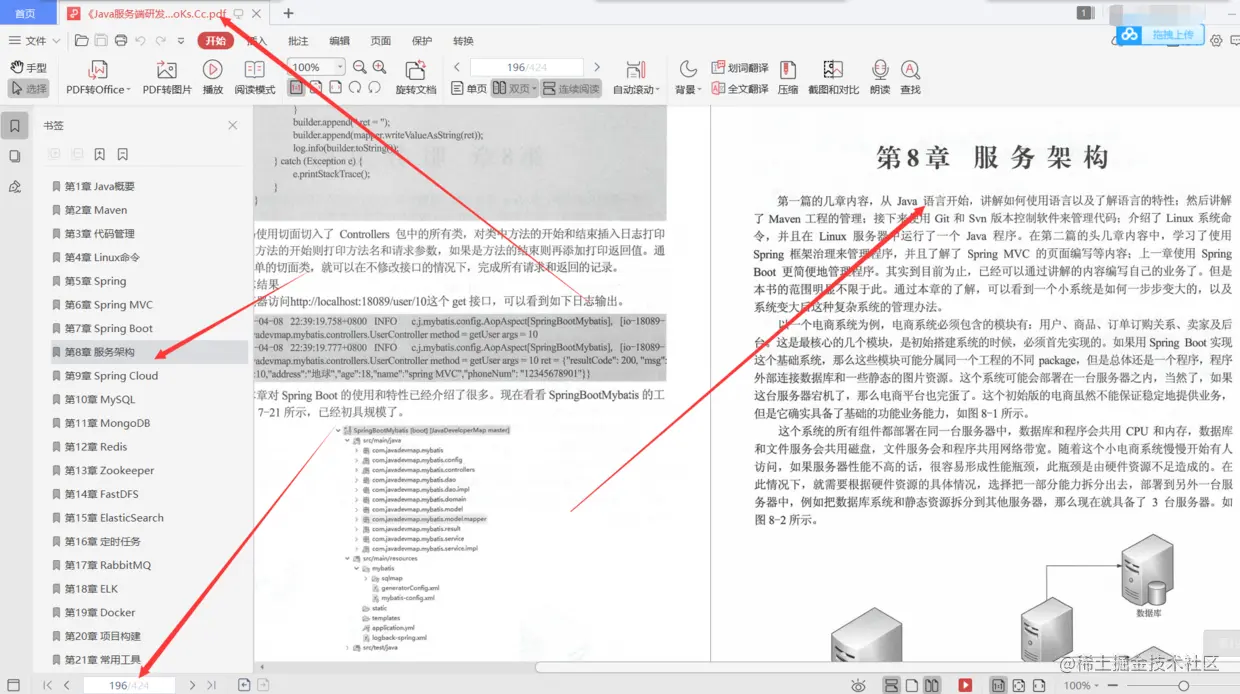Toggle continuous layout icon in status bar
The width and height of the screenshot is (1240, 694).
890,685
